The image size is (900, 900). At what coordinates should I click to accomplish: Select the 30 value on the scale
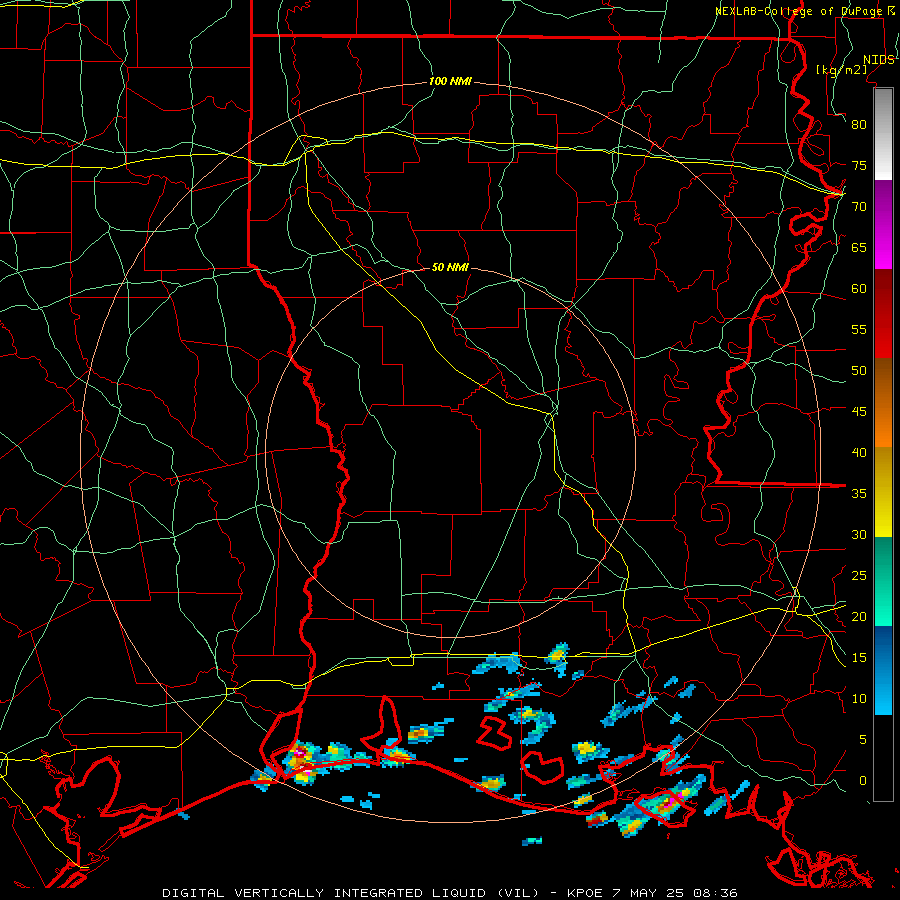coord(859,534)
